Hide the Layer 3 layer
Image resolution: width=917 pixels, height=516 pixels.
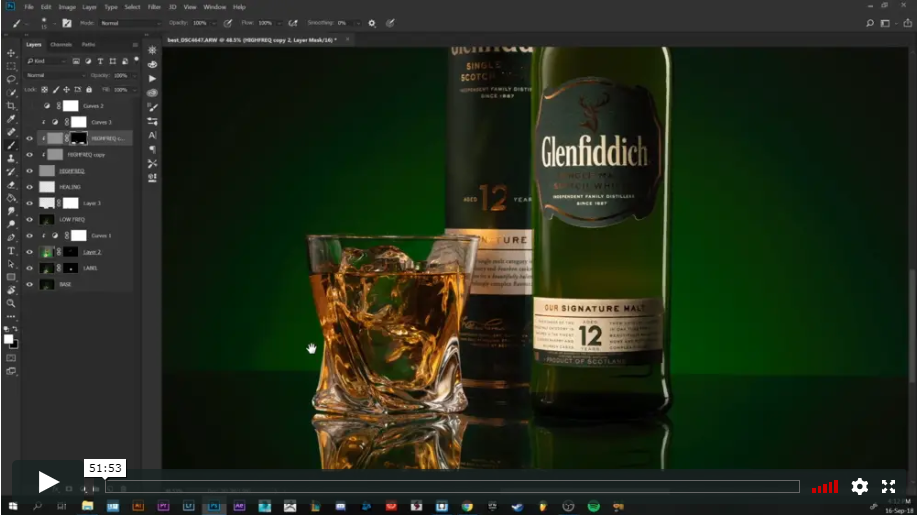pos(29,203)
